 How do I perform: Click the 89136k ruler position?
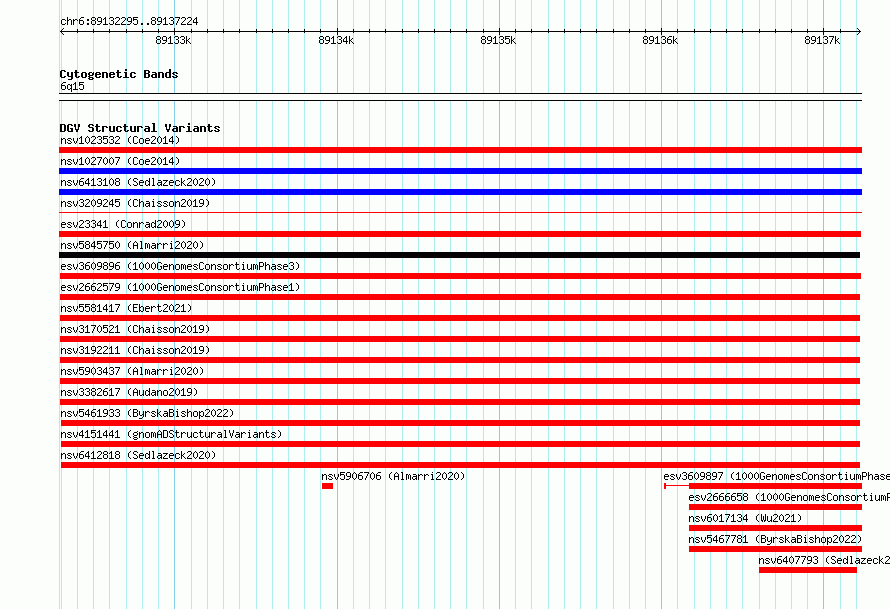click(660, 40)
